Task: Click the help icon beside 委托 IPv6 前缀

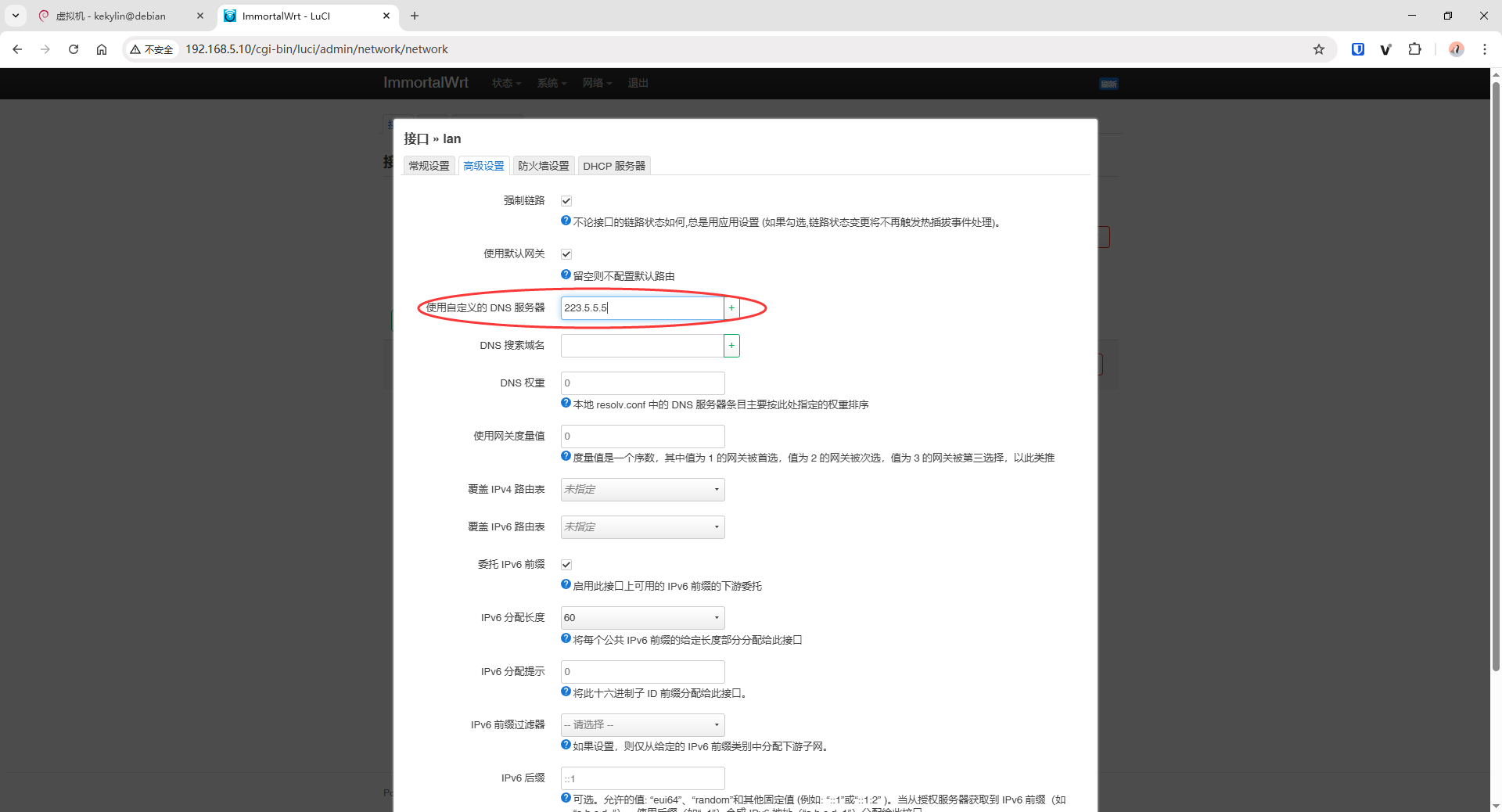Action: click(x=565, y=584)
